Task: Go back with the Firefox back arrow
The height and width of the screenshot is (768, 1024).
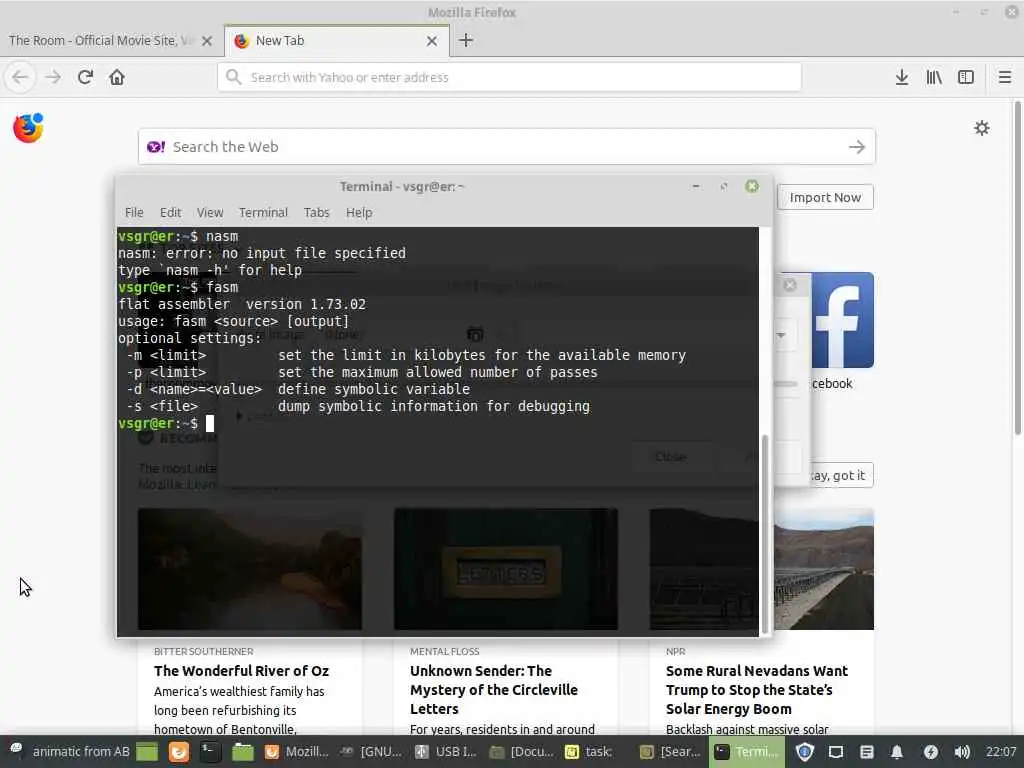Action: tap(20, 77)
